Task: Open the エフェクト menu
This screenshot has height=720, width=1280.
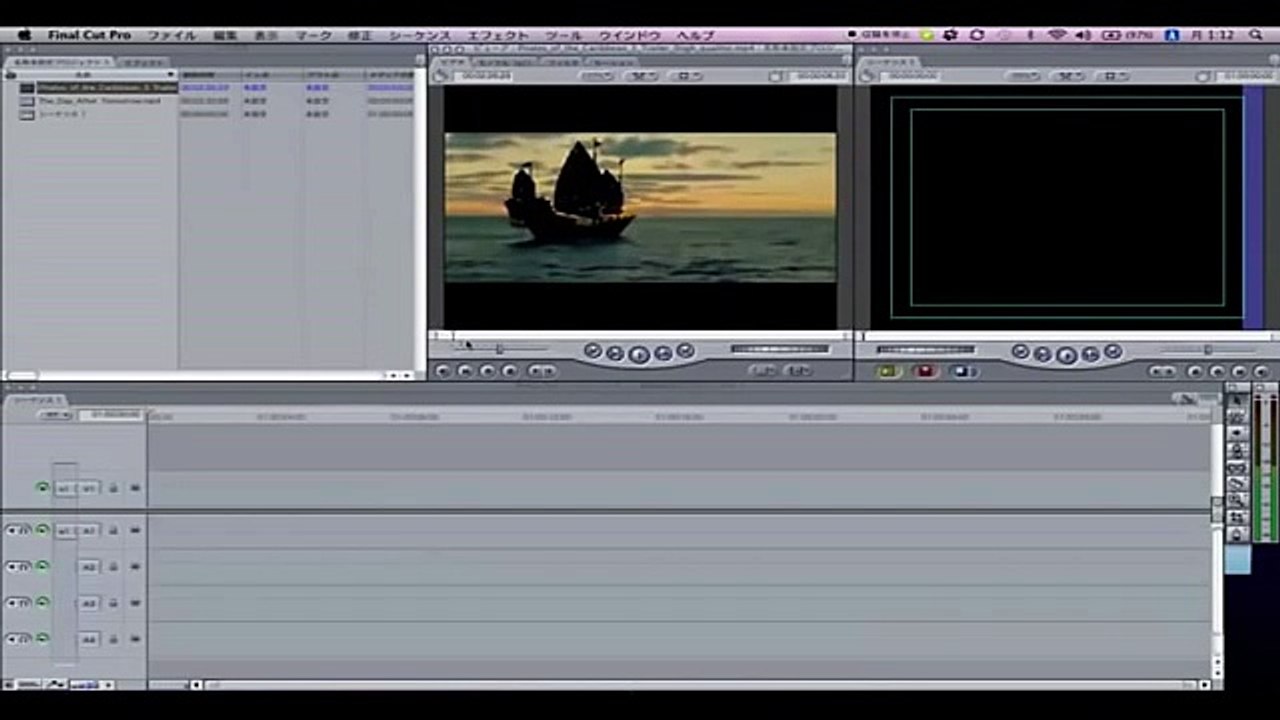Action: click(498, 35)
